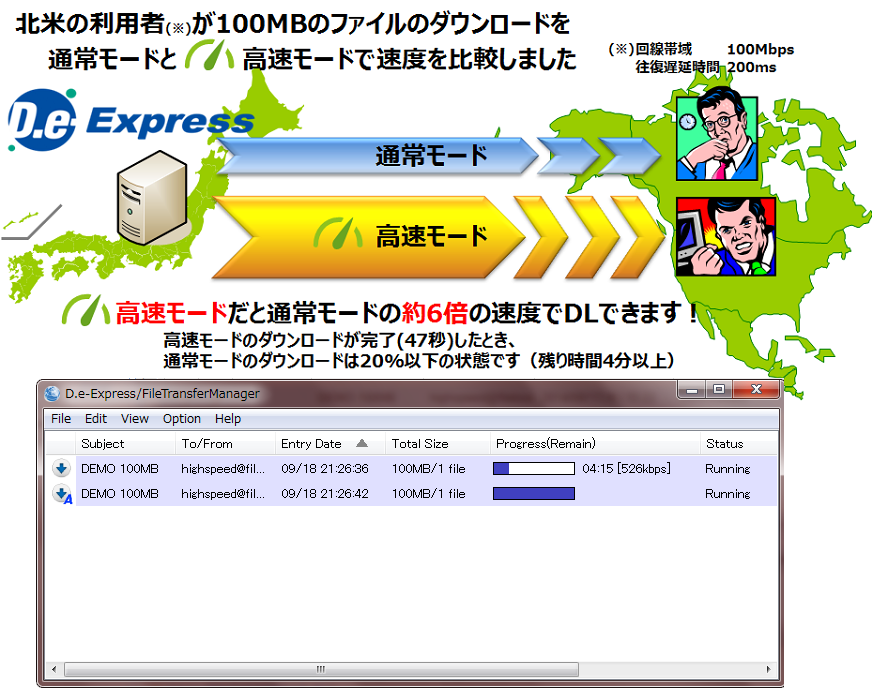
Task: Open the Edit menu
Action: click(x=96, y=419)
